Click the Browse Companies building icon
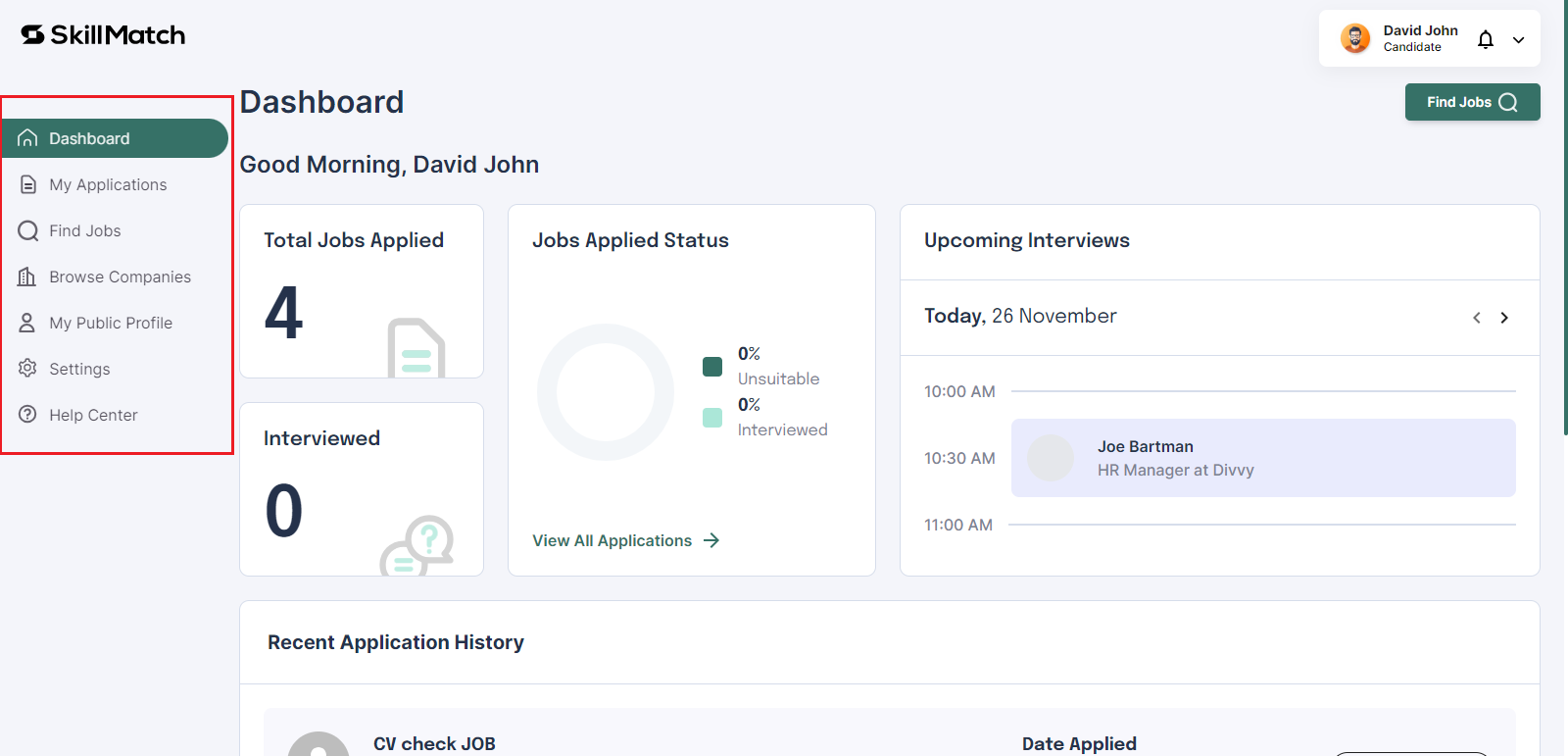 coord(27,277)
